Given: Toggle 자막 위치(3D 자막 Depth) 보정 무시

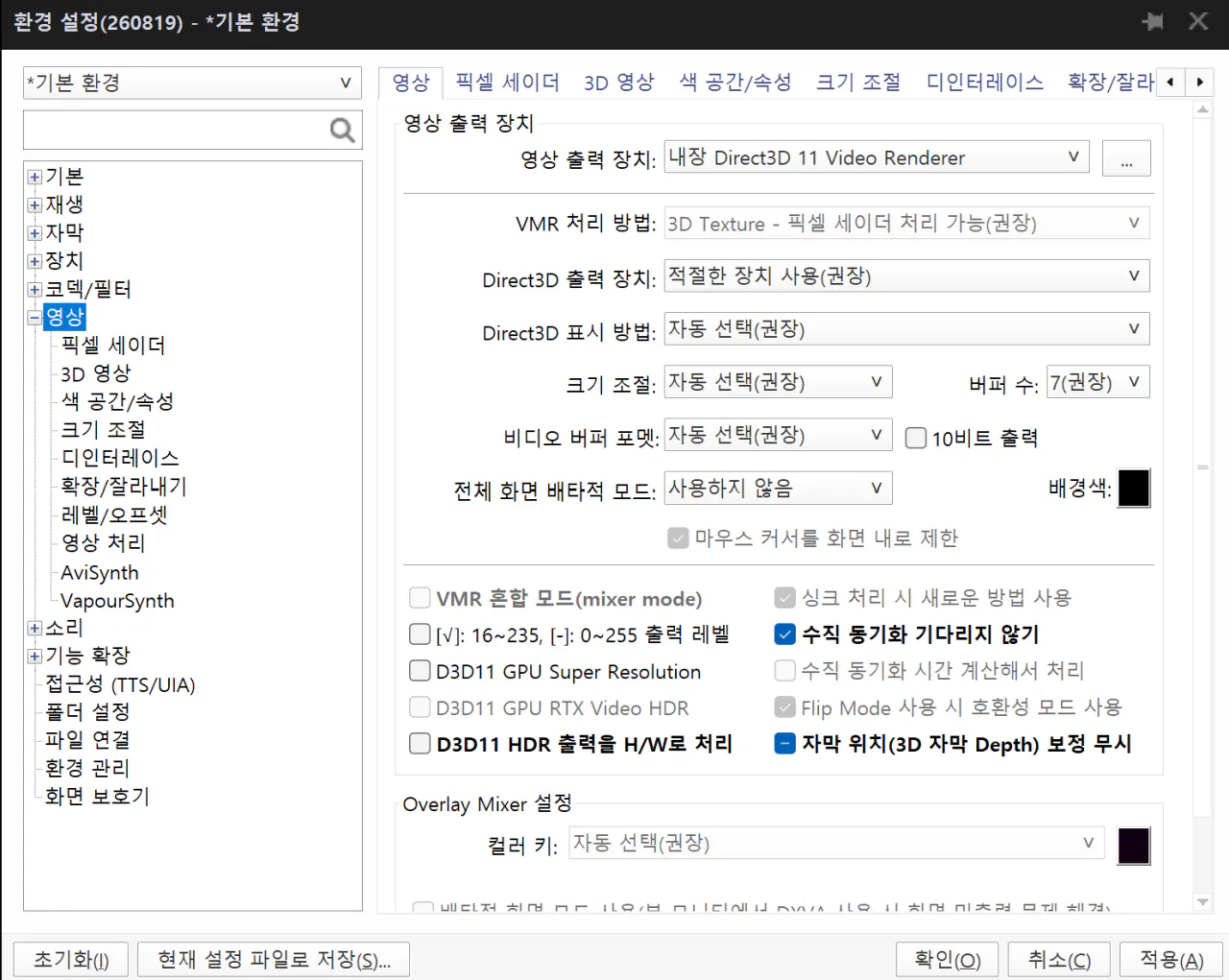Looking at the screenshot, I should click(785, 743).
